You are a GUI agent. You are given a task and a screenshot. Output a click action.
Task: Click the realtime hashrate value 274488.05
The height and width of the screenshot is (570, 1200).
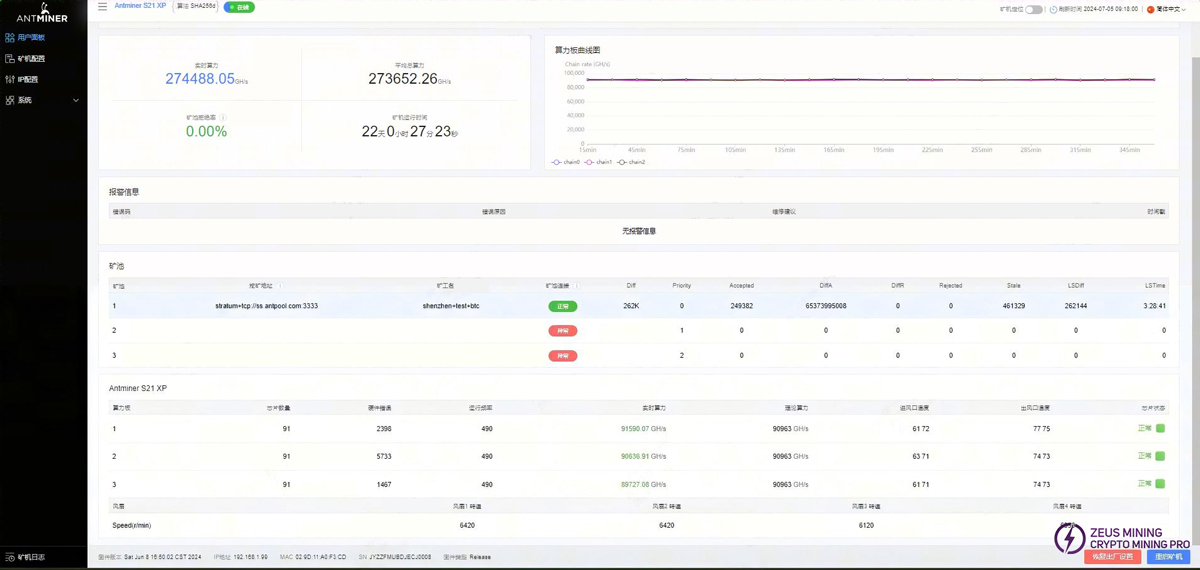coord(200,79)
